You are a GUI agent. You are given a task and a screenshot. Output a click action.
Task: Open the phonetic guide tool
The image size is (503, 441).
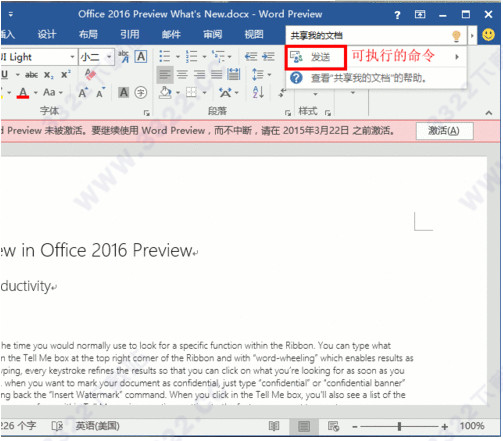(124, 56)
